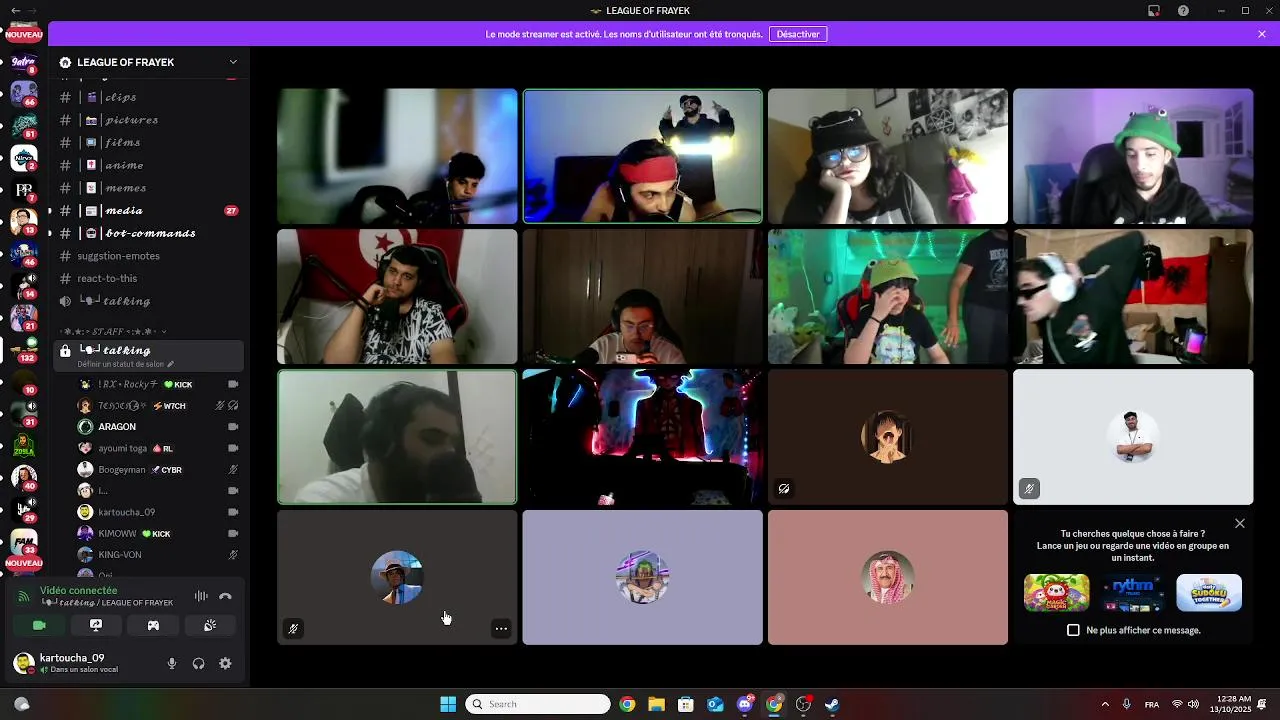1280x720 pixels.
Task: Open the ZOSLA server icon
Action: tap(24, 445)
